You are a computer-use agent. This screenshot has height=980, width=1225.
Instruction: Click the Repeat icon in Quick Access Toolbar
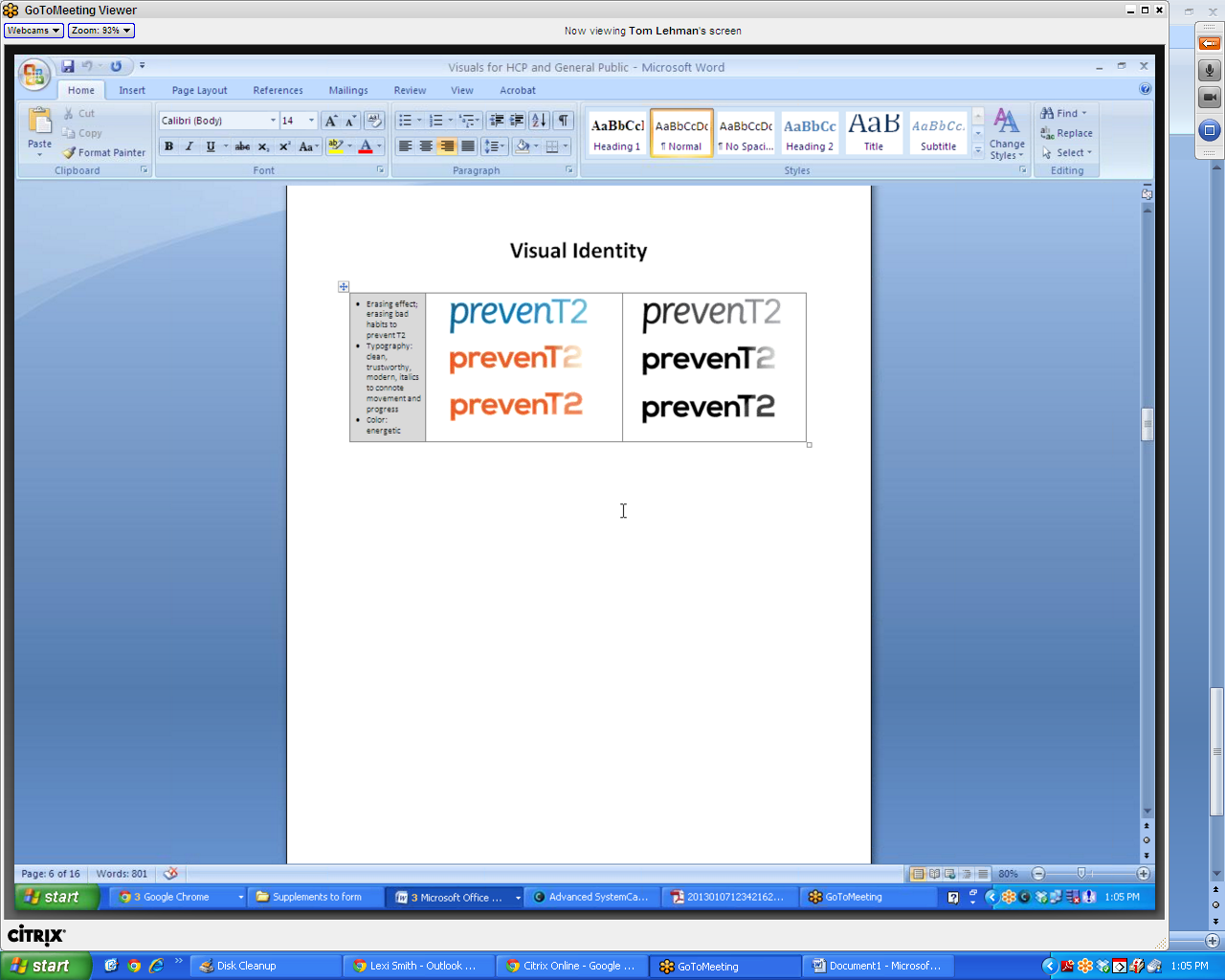point(116,66)
